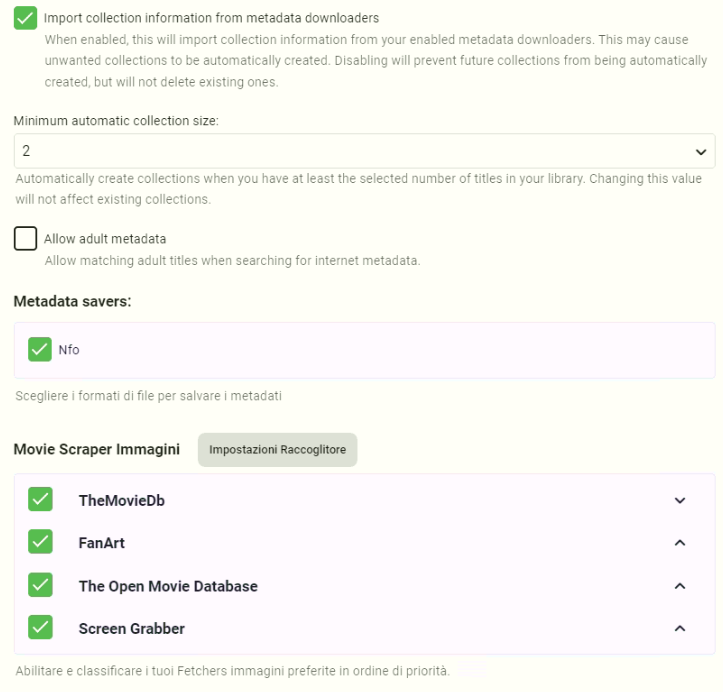Image resolution: width=723 pixels, height=692 pixels.
Task: Toggle Import collection information checkbox
Action: tap(26, 17)
